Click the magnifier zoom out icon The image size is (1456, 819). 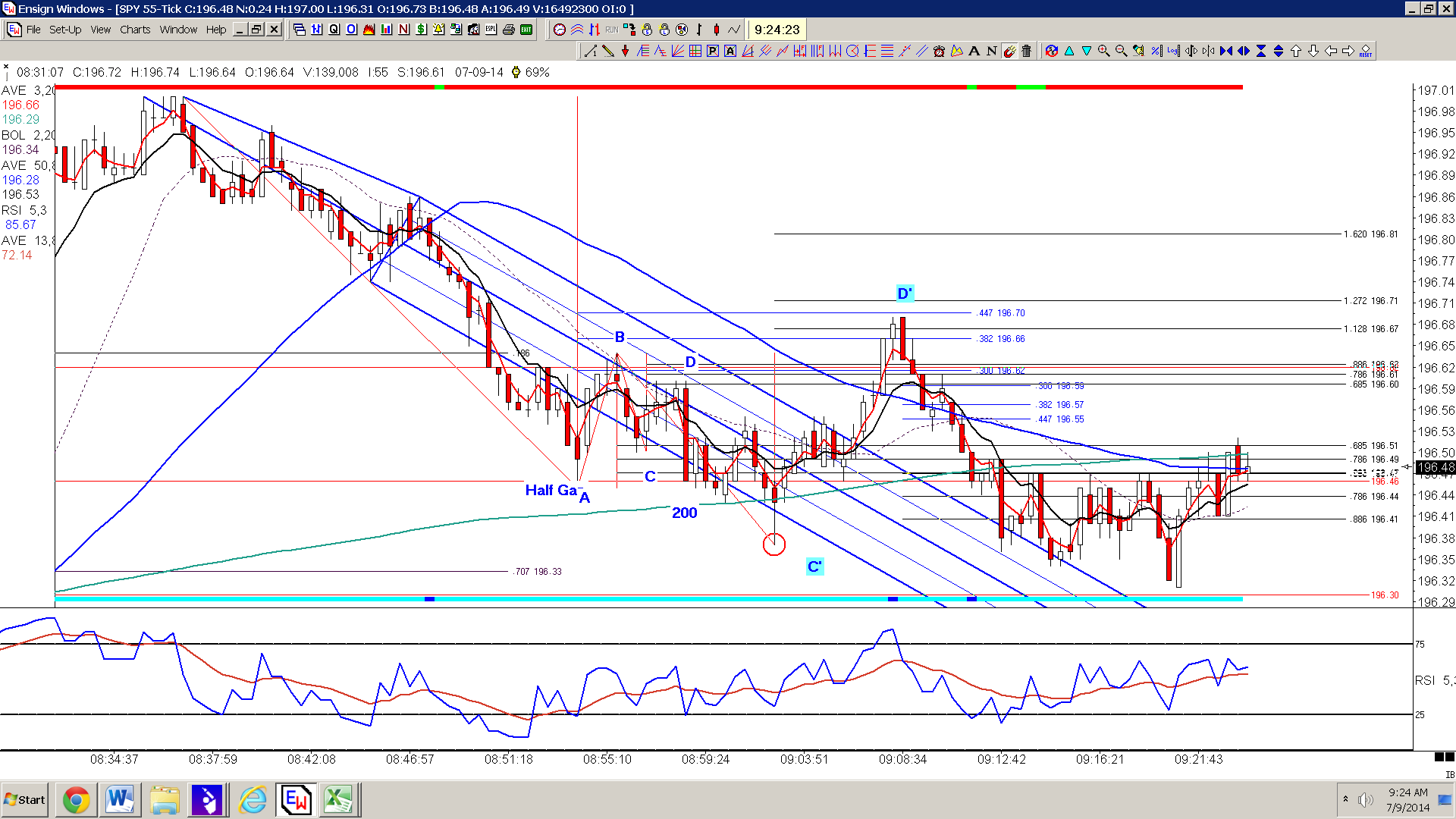[x=1122, y=51]
